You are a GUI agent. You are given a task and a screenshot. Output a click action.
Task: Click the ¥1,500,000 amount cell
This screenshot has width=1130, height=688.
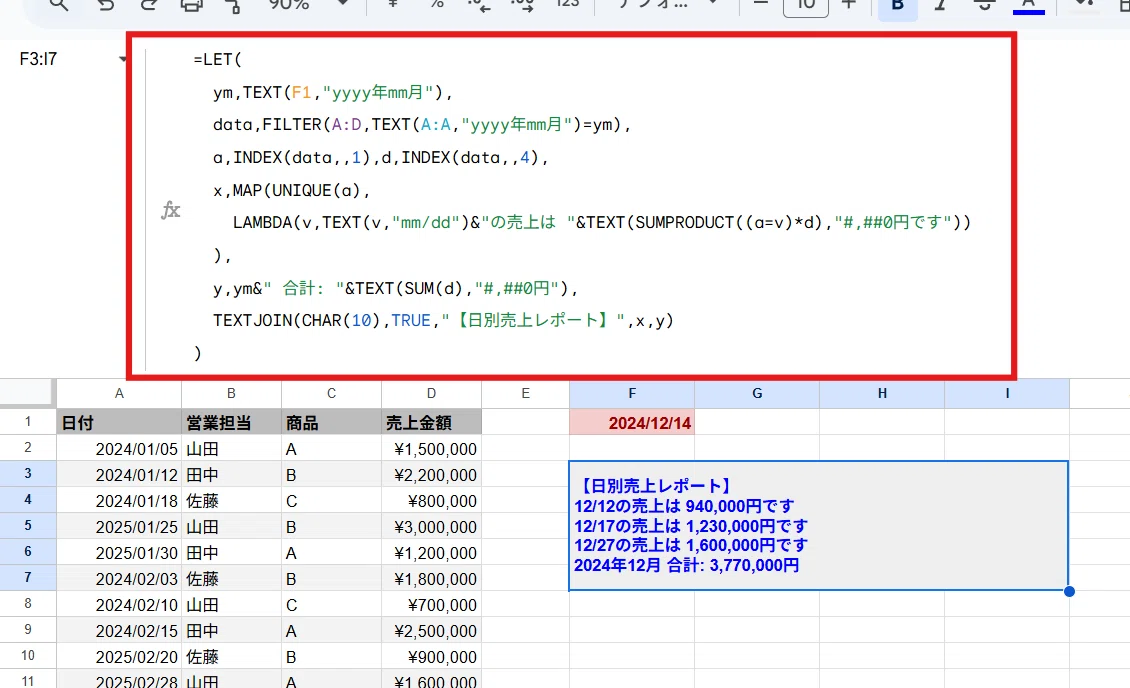click(x=431, y=449)
